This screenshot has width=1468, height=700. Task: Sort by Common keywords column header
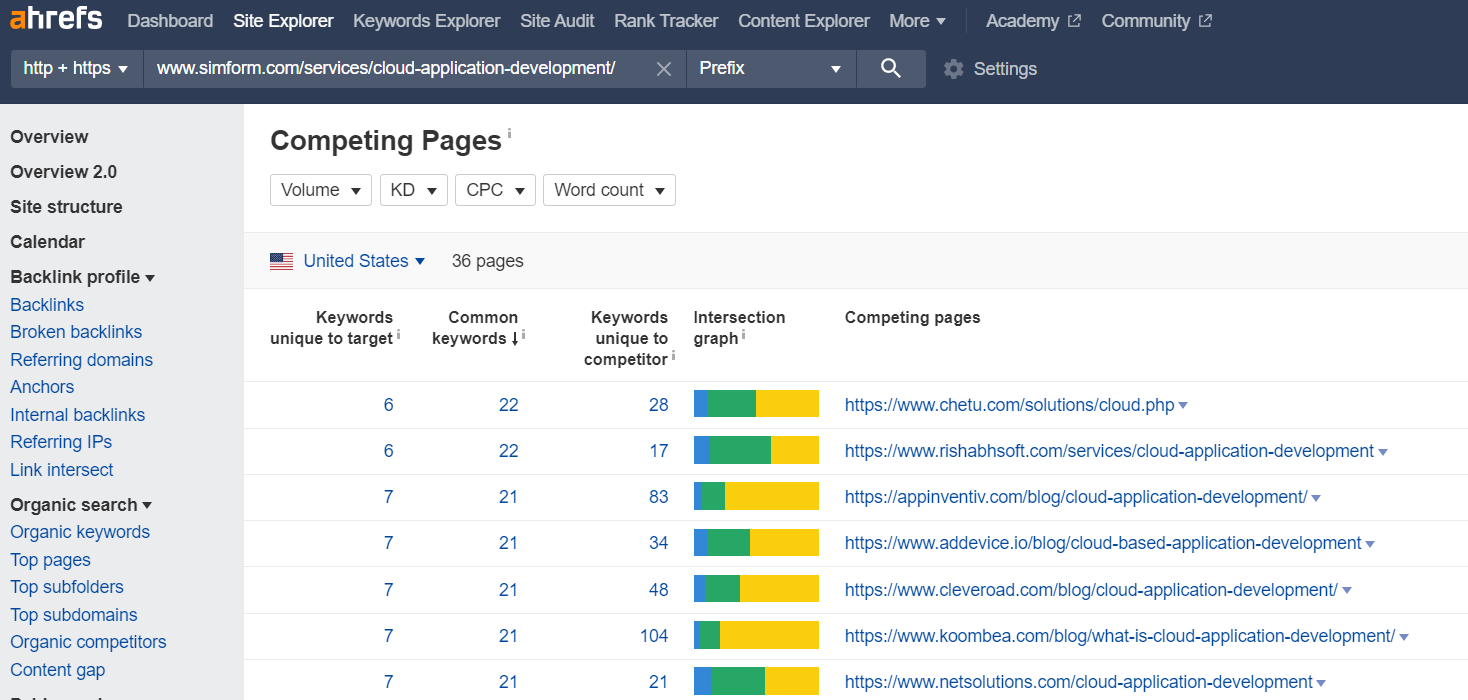(475, 328)
